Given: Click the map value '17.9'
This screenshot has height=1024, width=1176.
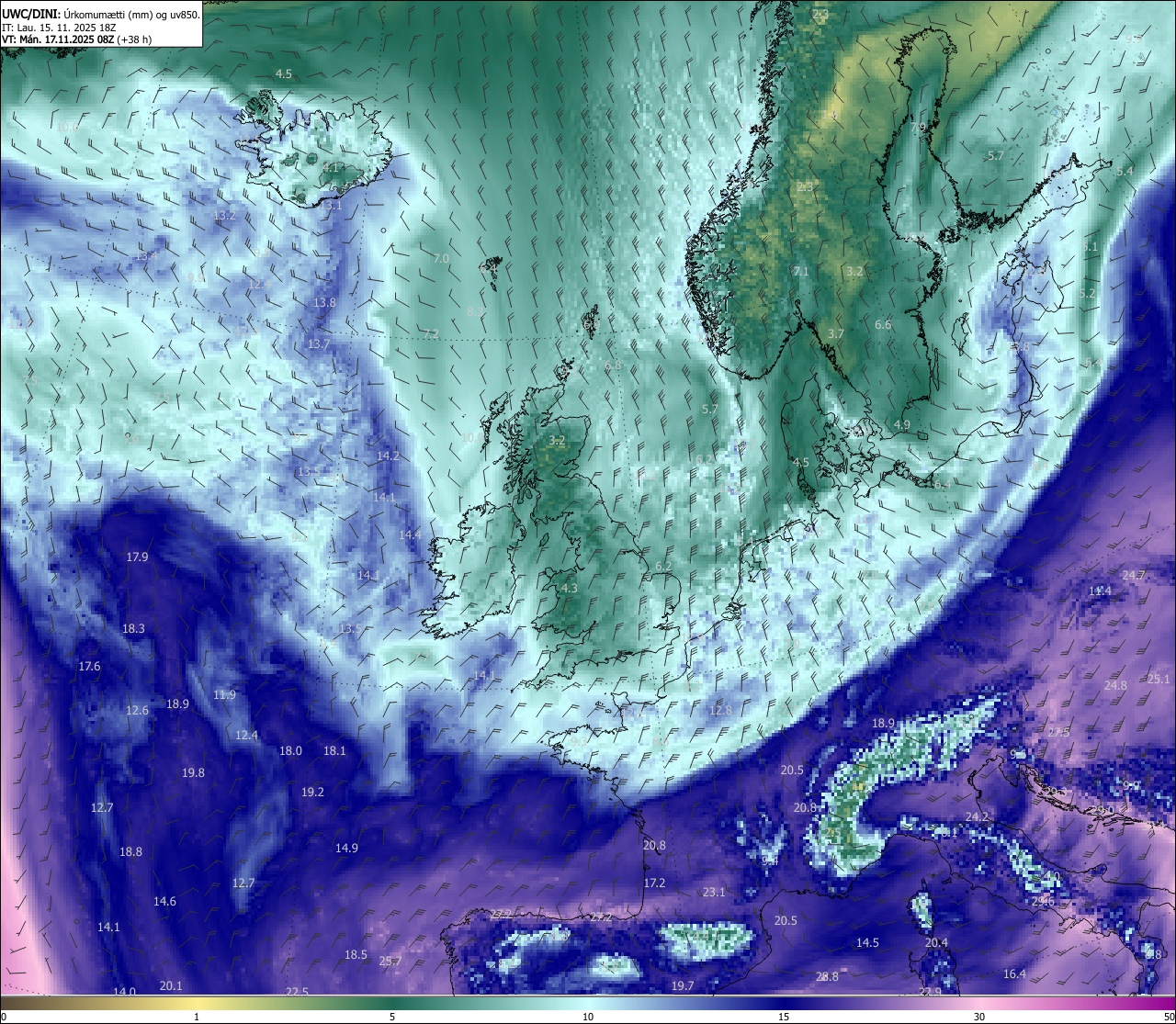Looking at the screenshot, I should point(137,557).
